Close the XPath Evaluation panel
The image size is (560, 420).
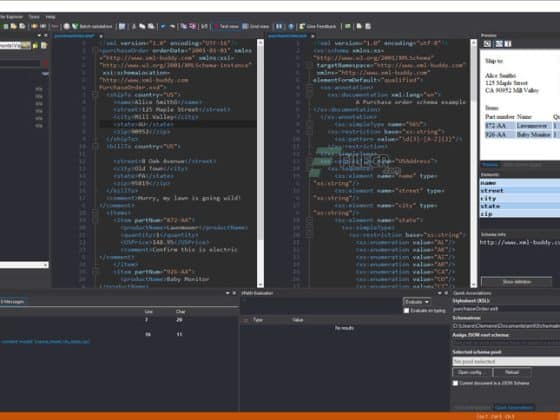(x=446, y=293)
